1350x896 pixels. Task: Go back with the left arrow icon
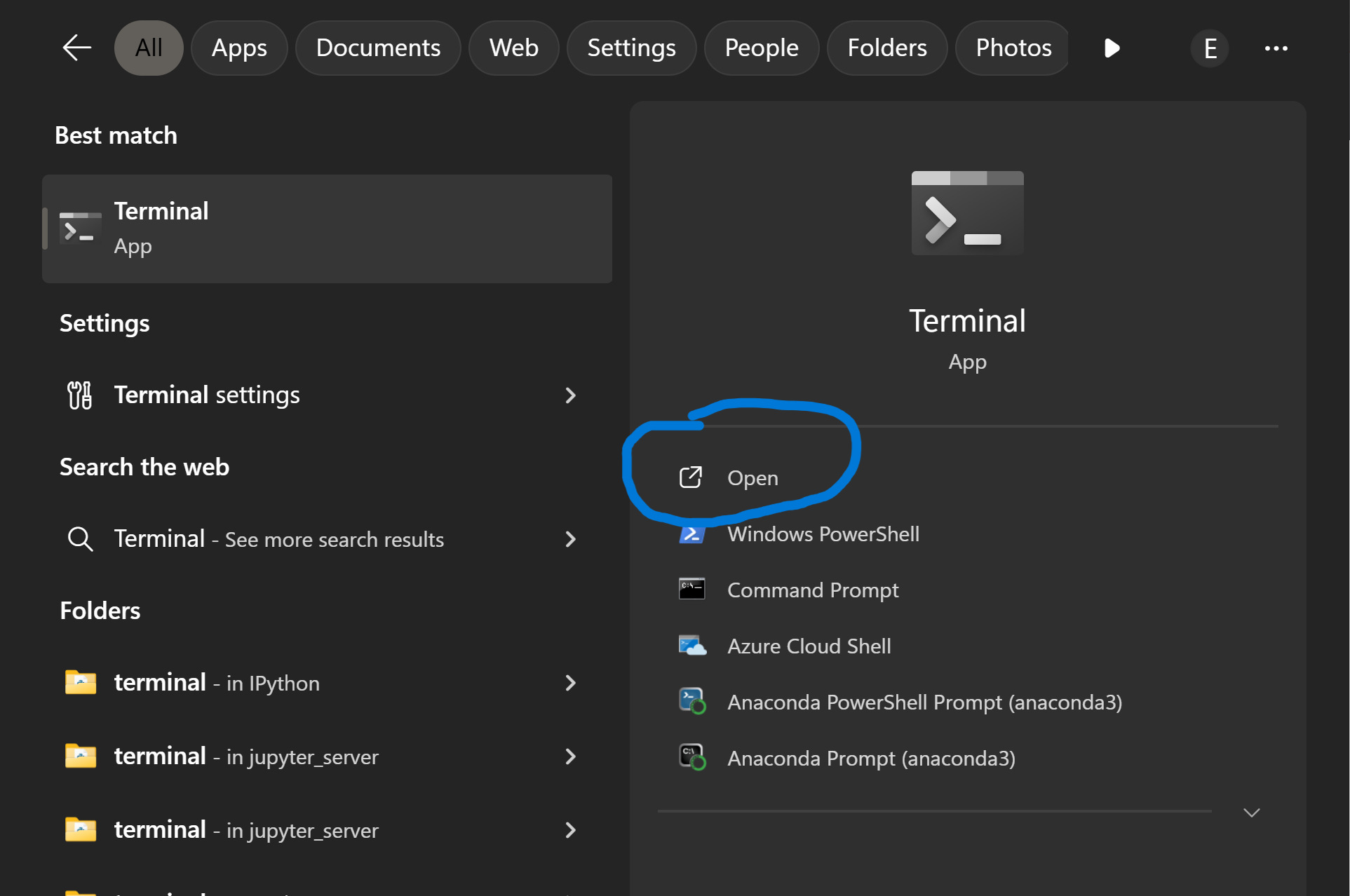click(x=77, y=48)
